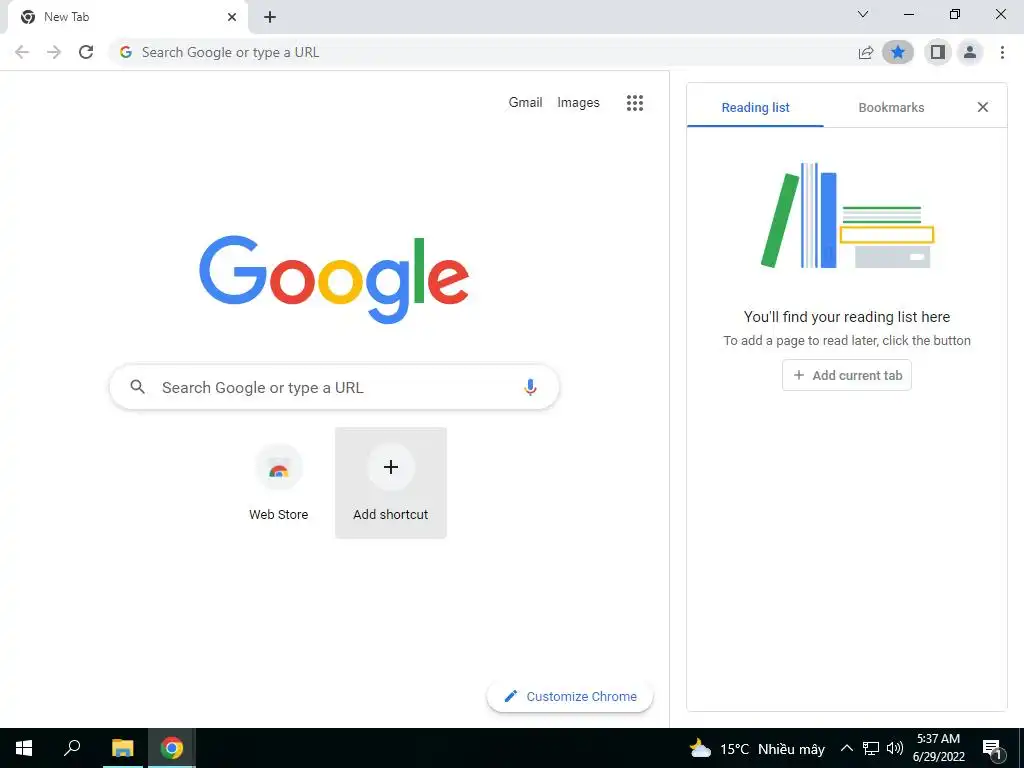
Task: Select the New Tab browser tab
Action: [x=127, y=17]
